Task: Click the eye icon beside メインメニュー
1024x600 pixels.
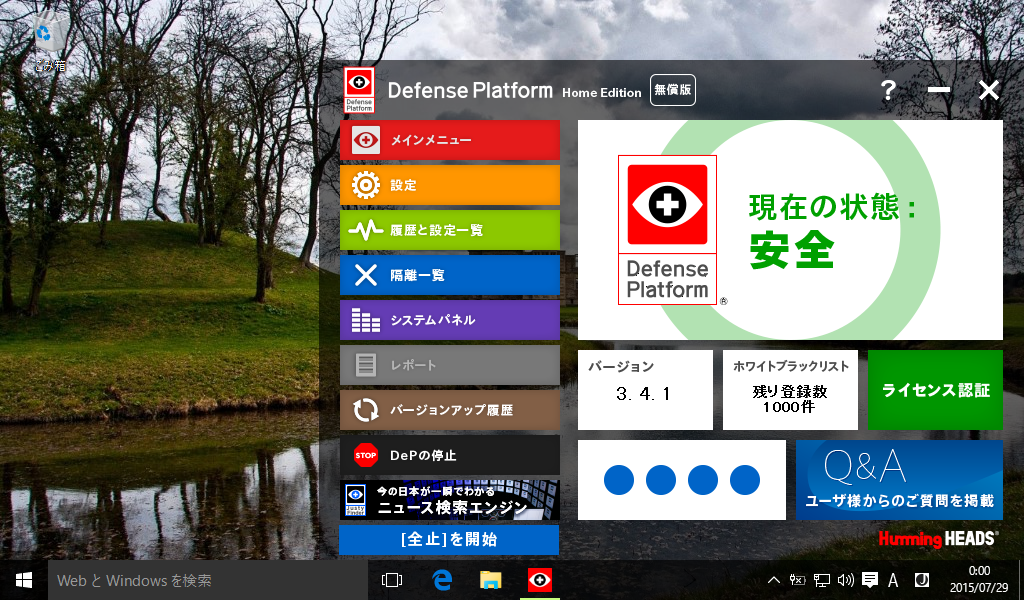Action: (366, 140)
